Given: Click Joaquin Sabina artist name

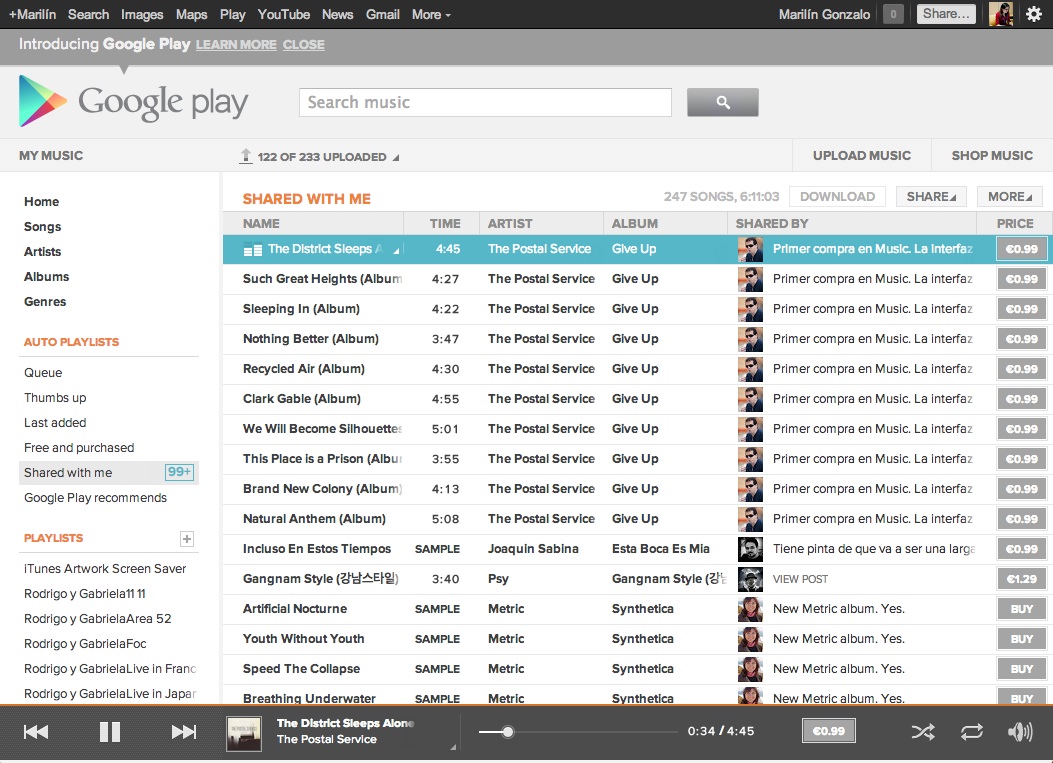Looking at the screenshot, I should coord(533,549).
